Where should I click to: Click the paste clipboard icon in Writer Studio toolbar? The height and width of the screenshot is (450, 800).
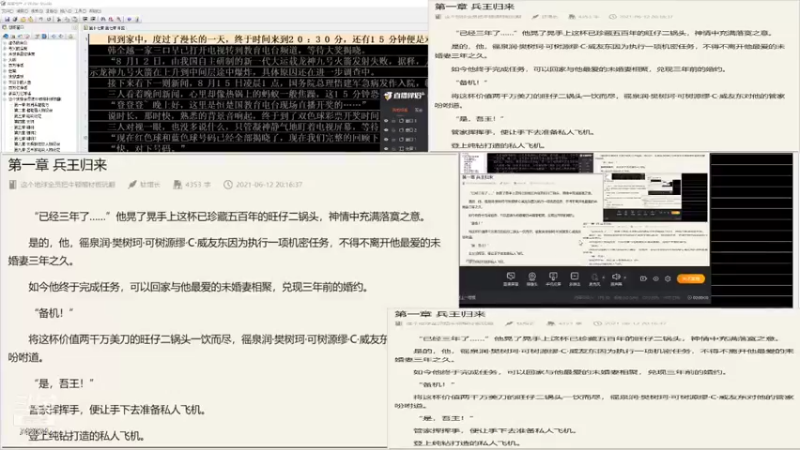point(74,19)
